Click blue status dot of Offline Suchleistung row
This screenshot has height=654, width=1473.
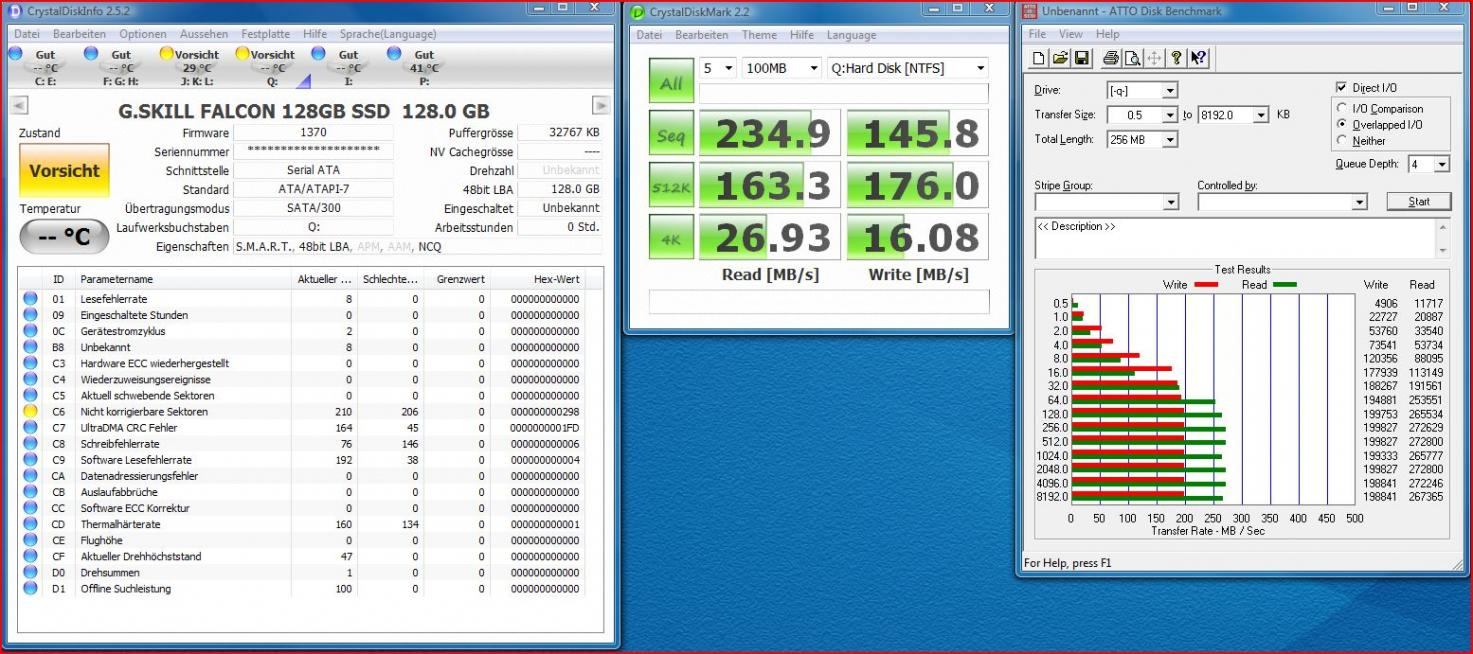tap(30, 589)
